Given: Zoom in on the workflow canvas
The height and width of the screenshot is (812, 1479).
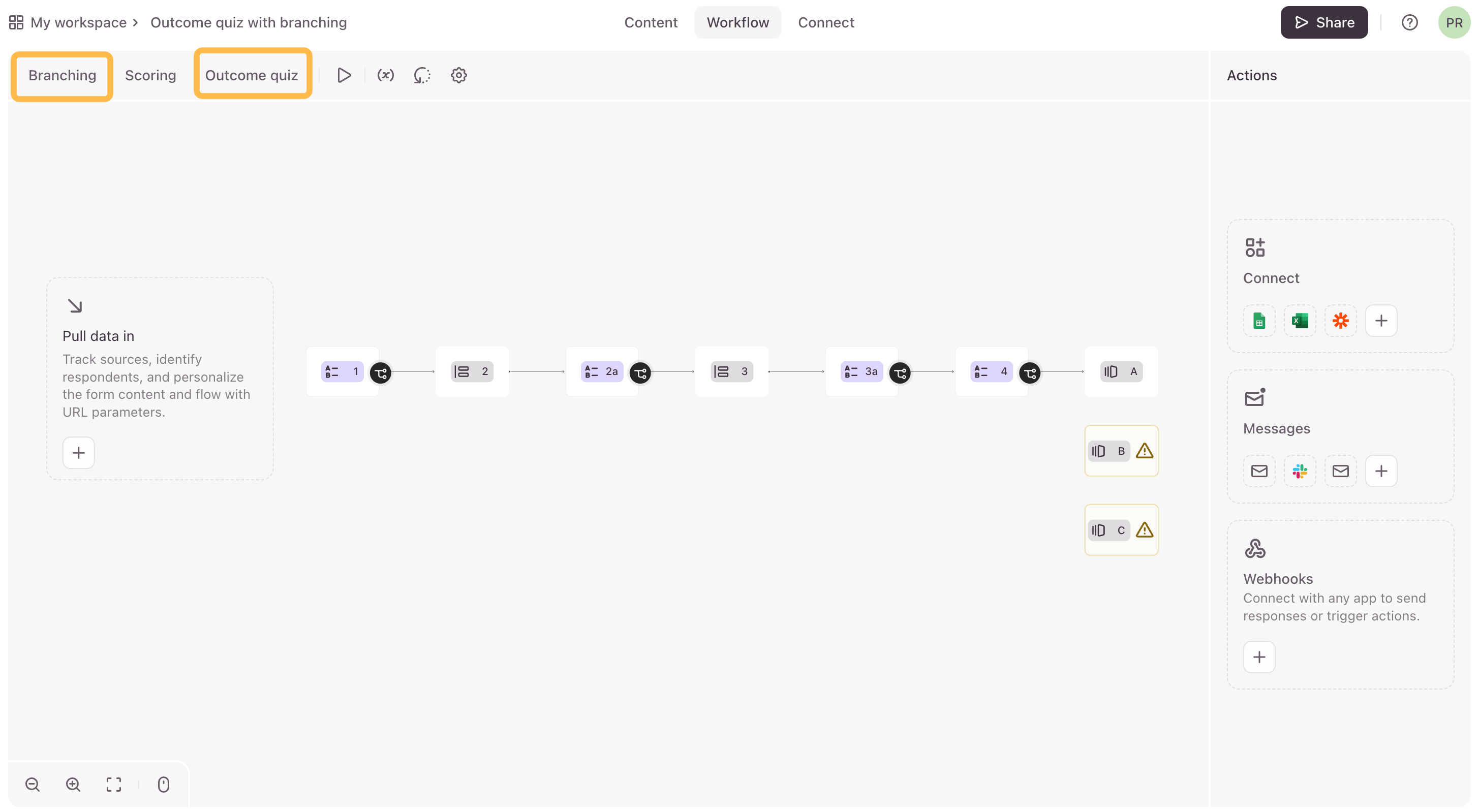Looking at the screenshot, I should coord(73,785).
